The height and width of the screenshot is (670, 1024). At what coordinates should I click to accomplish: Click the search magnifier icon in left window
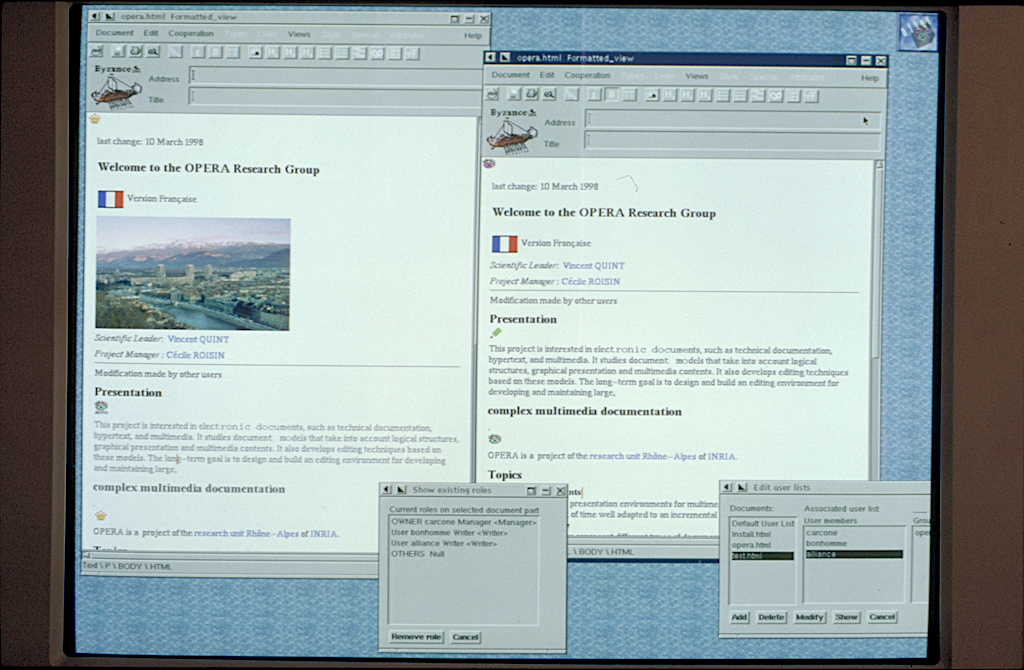(153, 52)
